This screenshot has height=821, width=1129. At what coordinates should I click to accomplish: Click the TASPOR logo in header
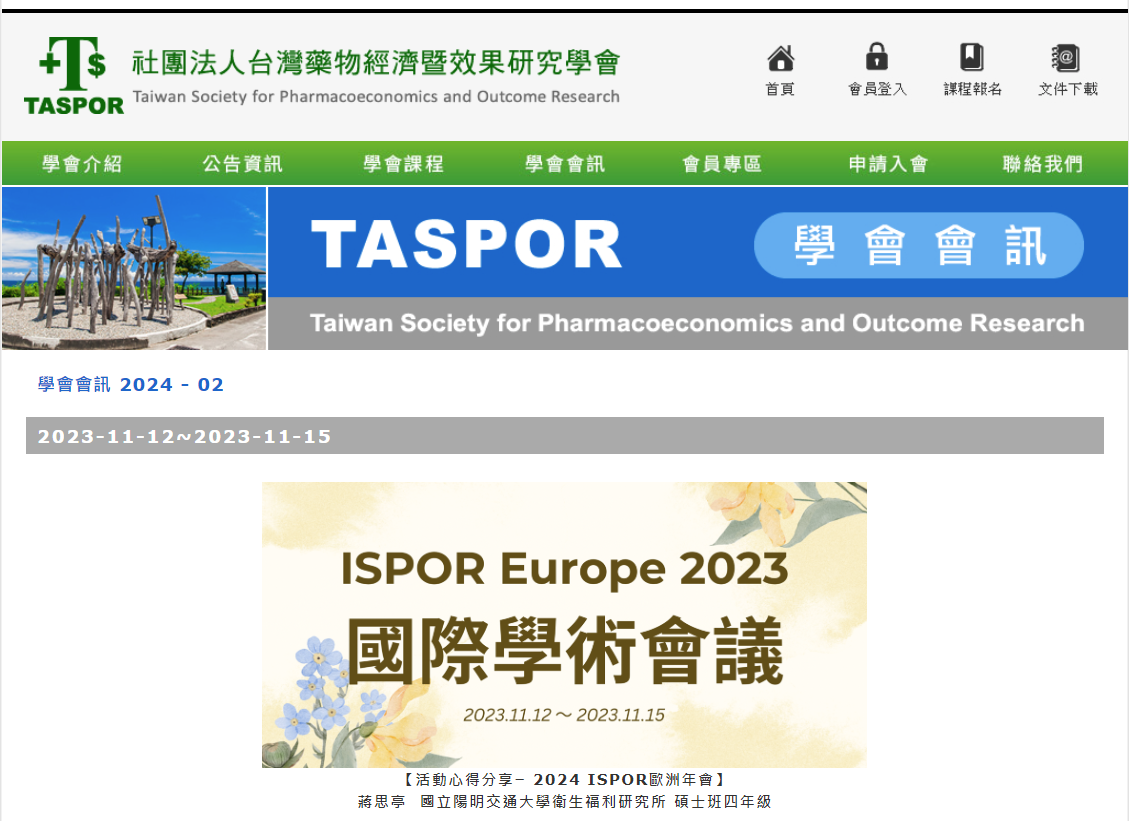(x=74, y=76)
